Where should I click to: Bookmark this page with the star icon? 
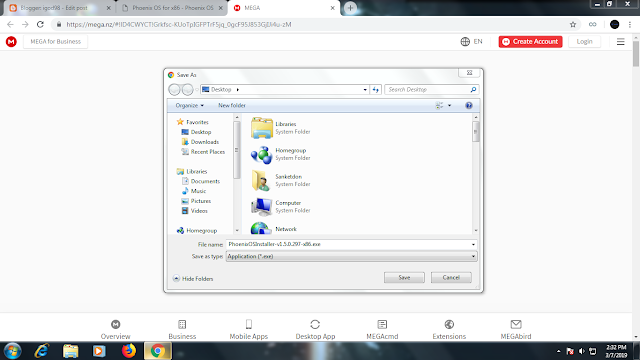pos(573,24)
